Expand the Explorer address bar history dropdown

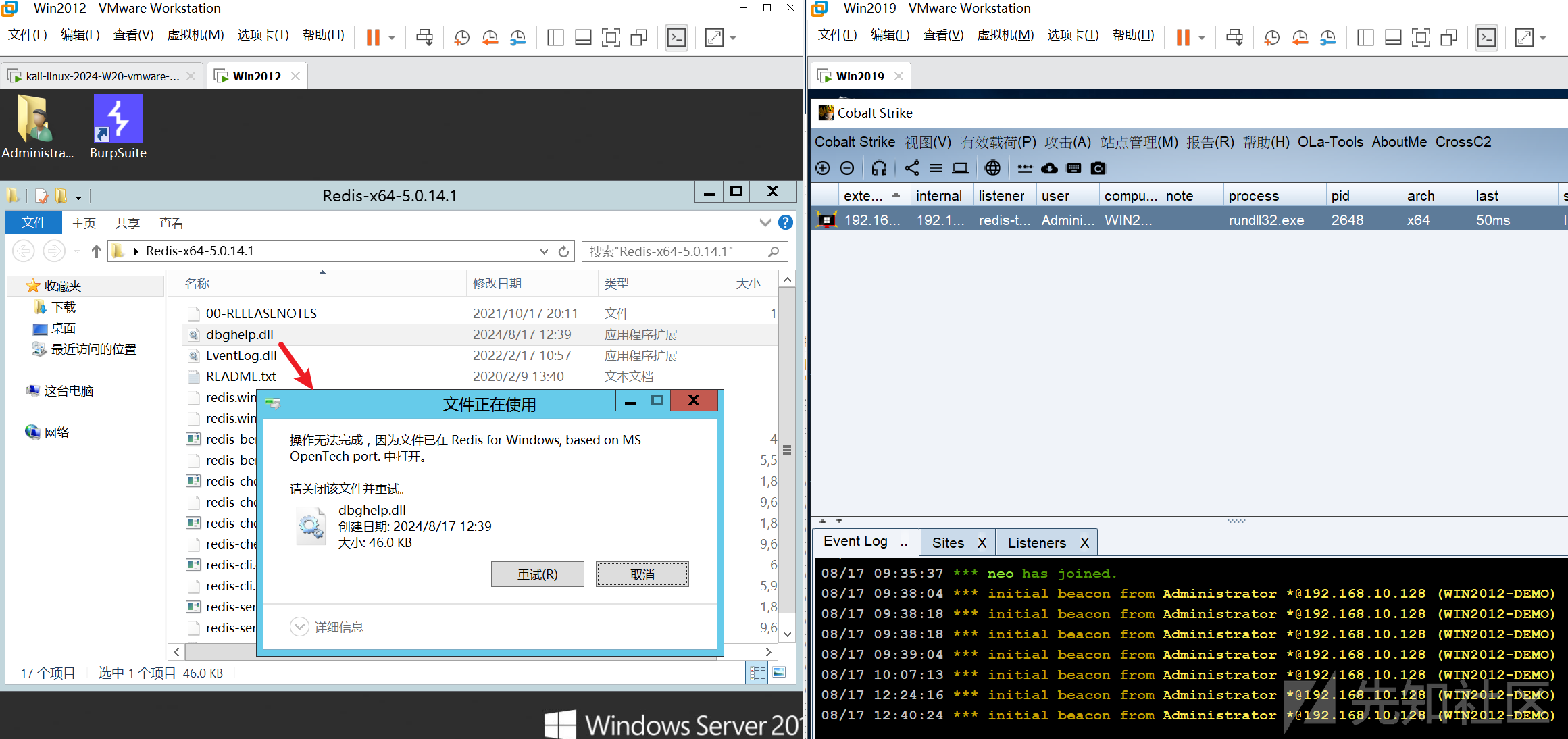(x=544, y=251)
